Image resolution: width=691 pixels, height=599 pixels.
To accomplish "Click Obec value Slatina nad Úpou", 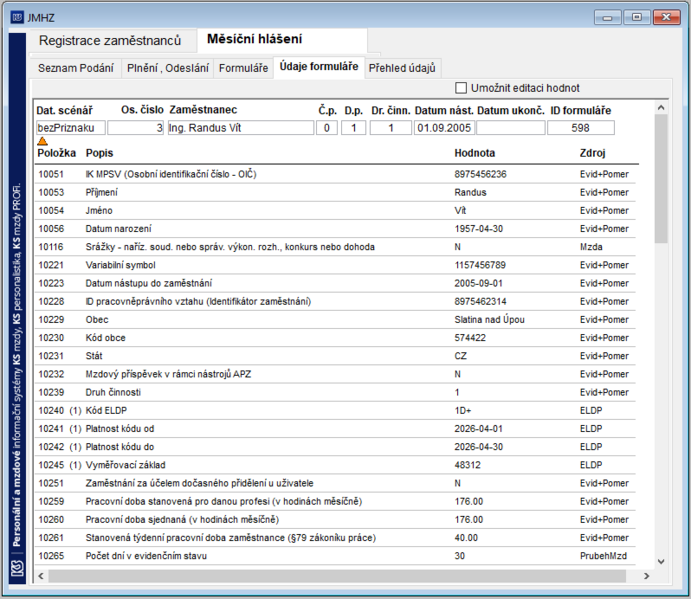I will (x=490, y=320).
